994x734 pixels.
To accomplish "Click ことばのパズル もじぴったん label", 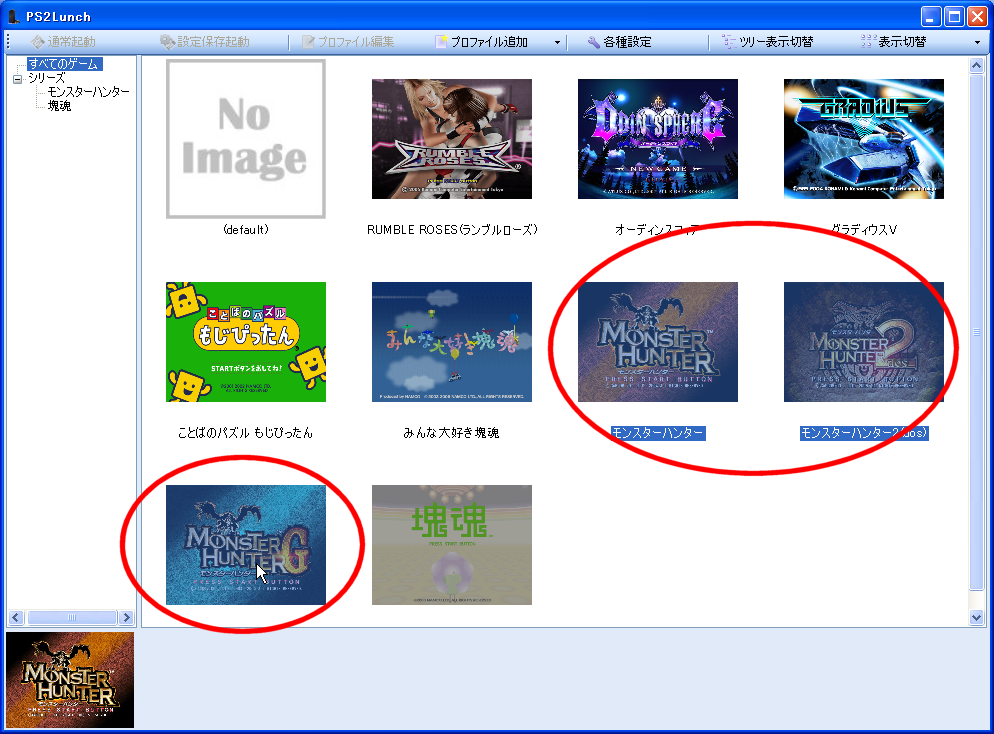I will (245, 433).
